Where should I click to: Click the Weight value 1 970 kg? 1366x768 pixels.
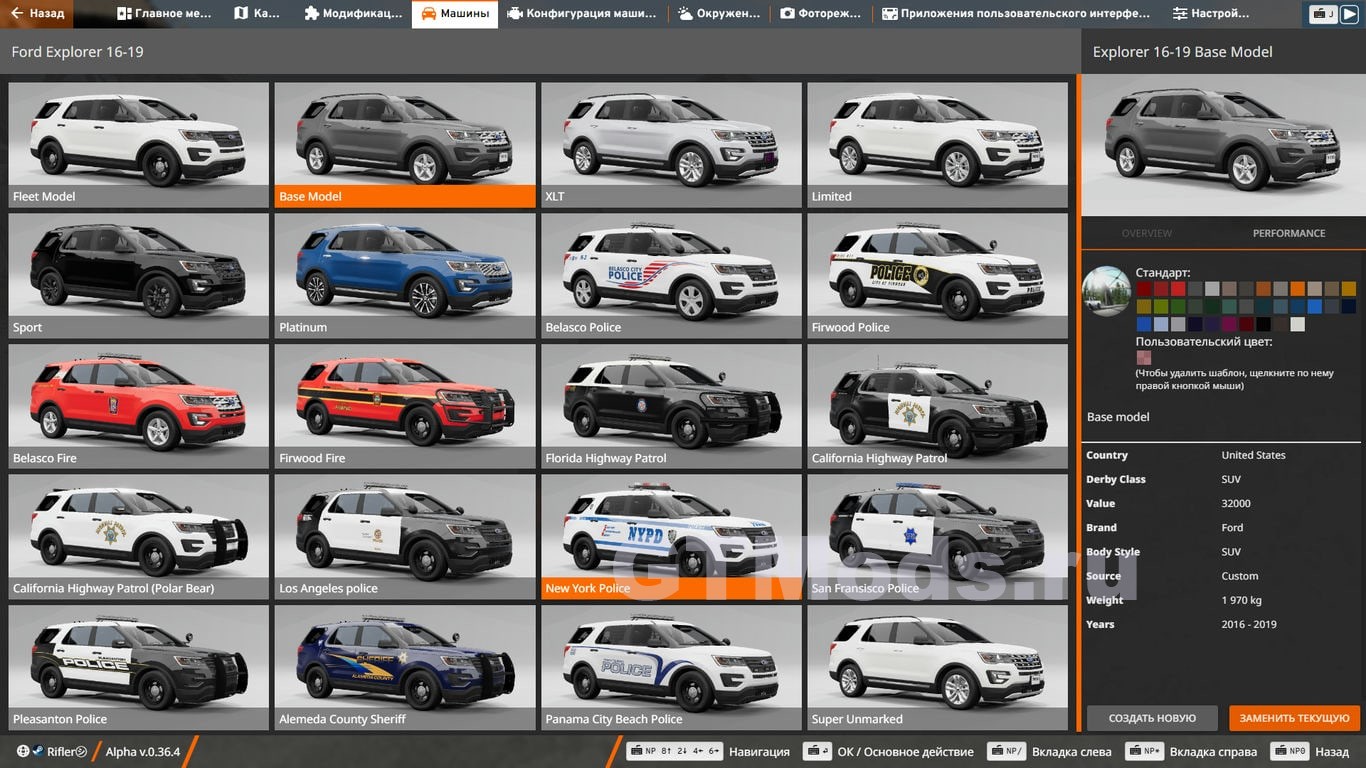pyautogui.click(x=1242, y=600)
